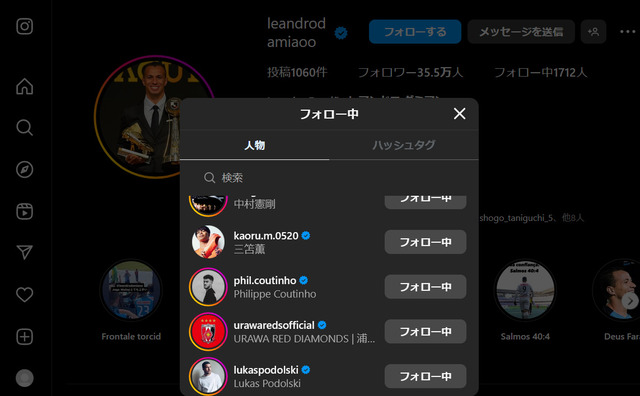Click verified badge beside urawaredsofficial

[x=322, y=325]
